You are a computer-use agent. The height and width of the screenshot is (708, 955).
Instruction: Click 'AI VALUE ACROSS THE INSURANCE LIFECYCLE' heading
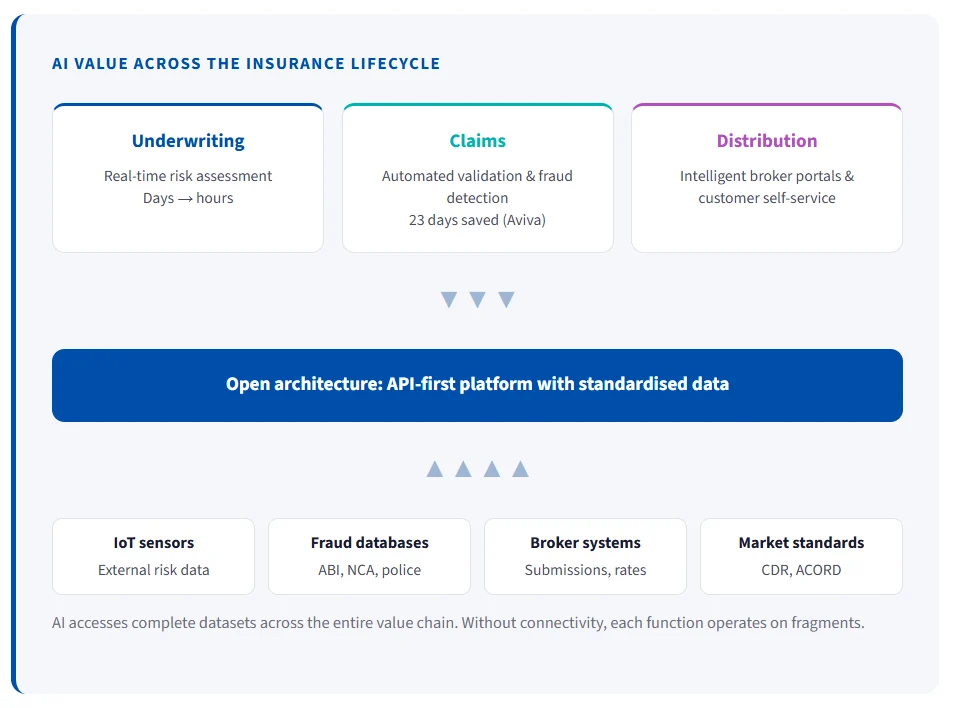[246, 63]
